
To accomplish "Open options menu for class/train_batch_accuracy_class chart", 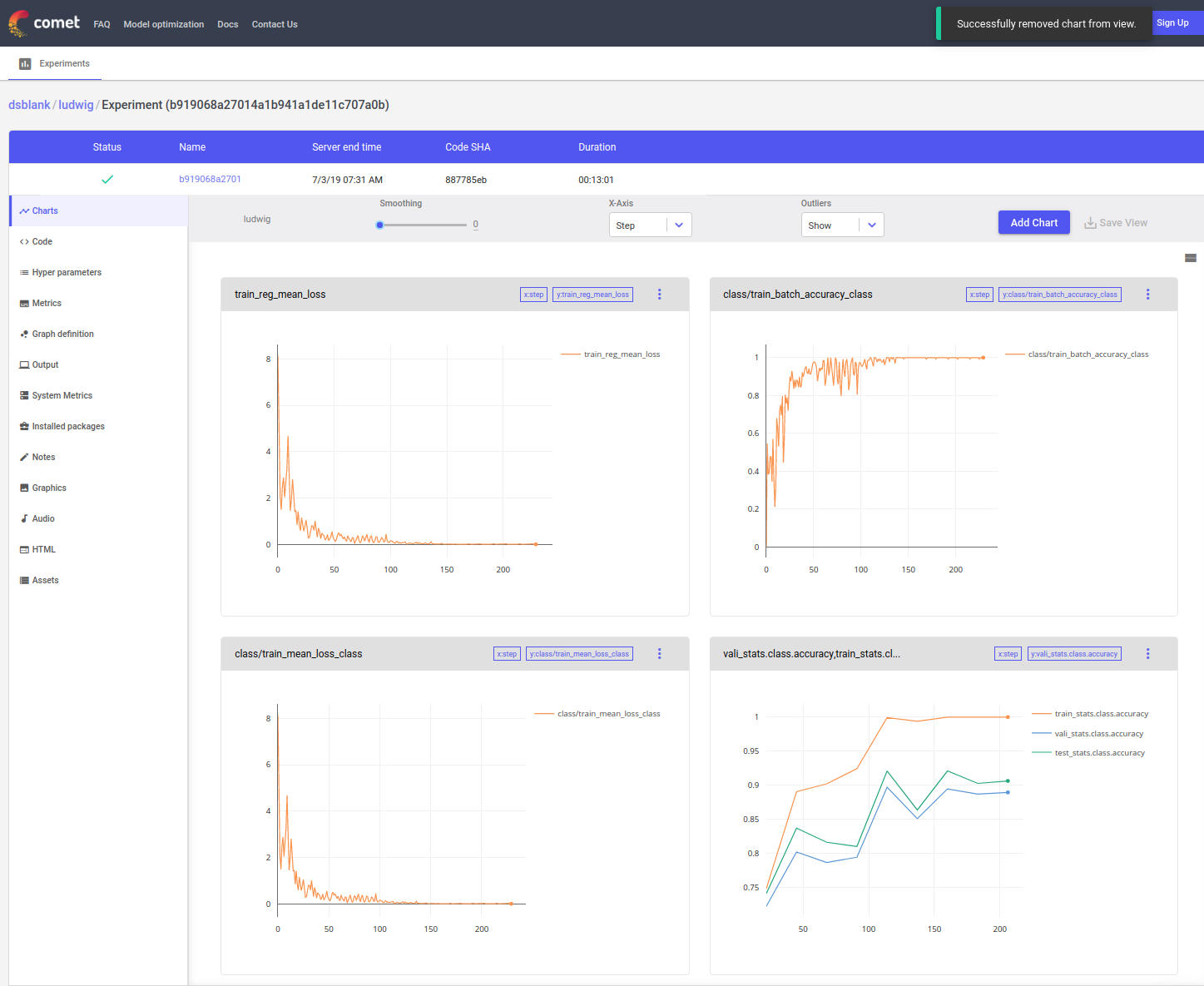I will coord(1147,295).
